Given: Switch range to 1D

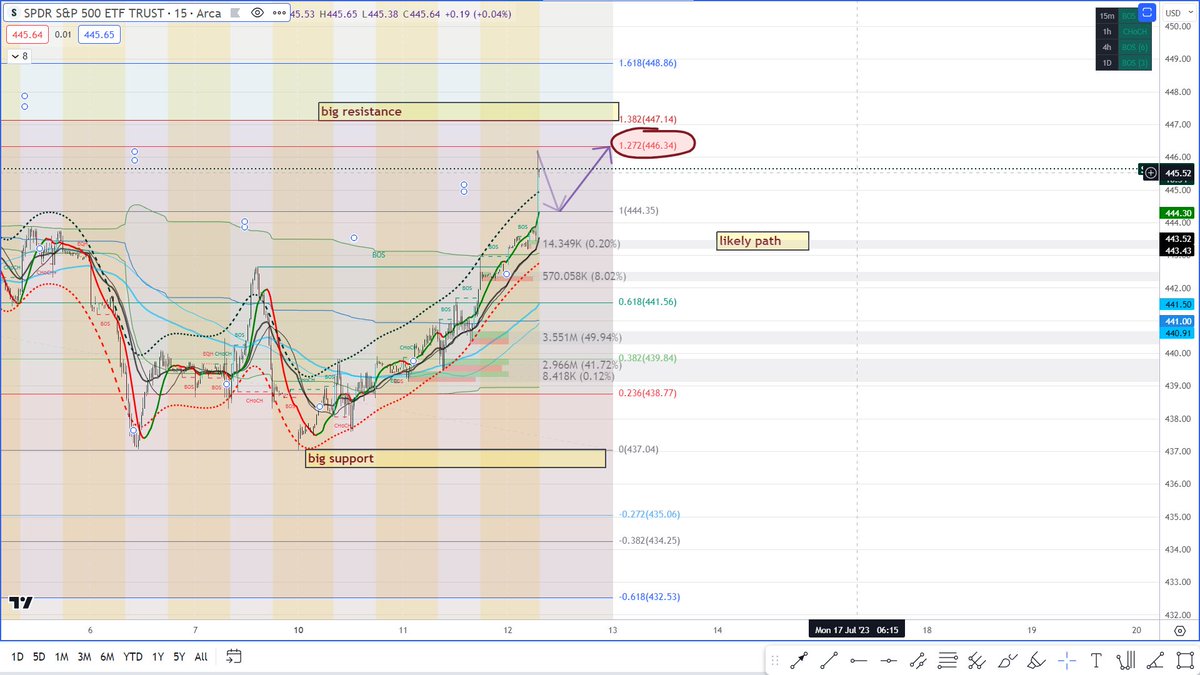Looking at the screenshot, I should click(x=18, y=657).
